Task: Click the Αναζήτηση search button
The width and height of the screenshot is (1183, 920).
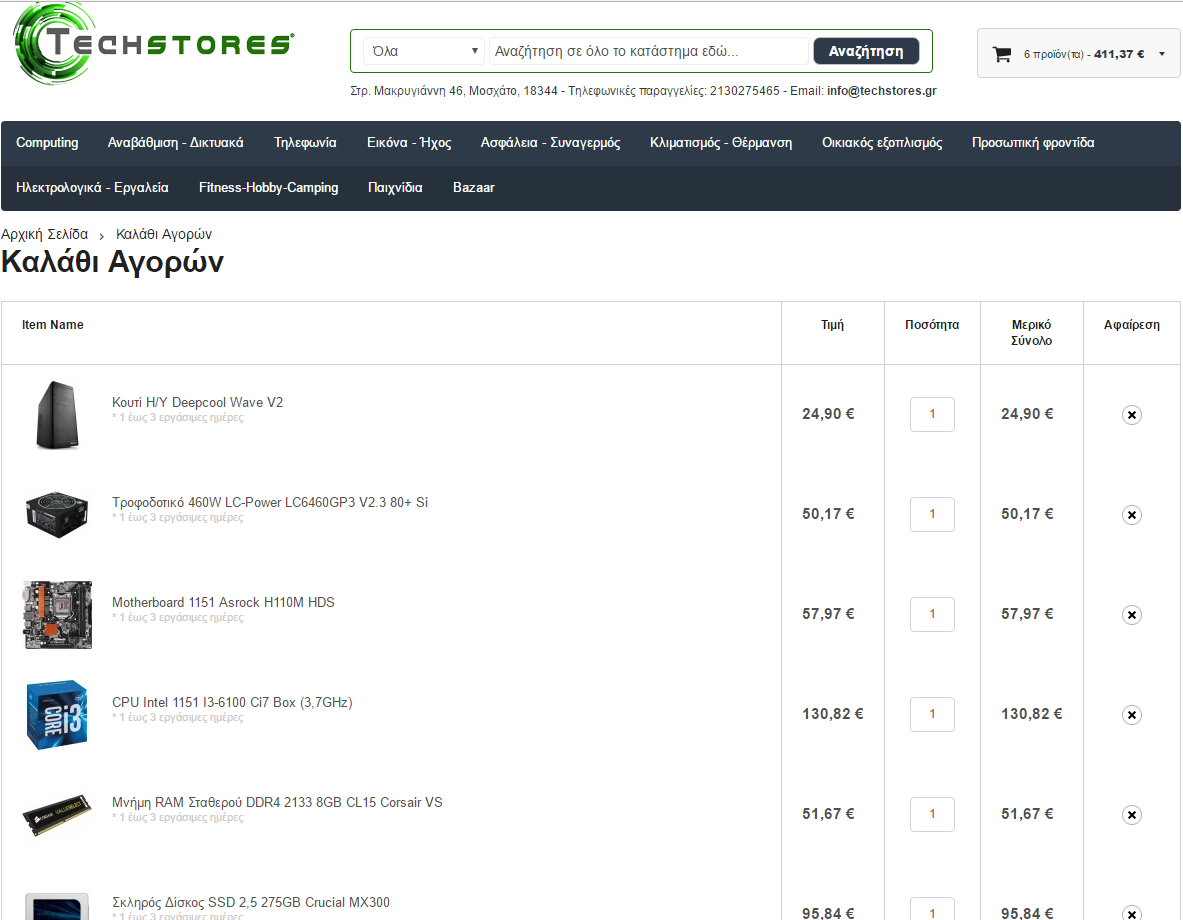Action: 866,51
